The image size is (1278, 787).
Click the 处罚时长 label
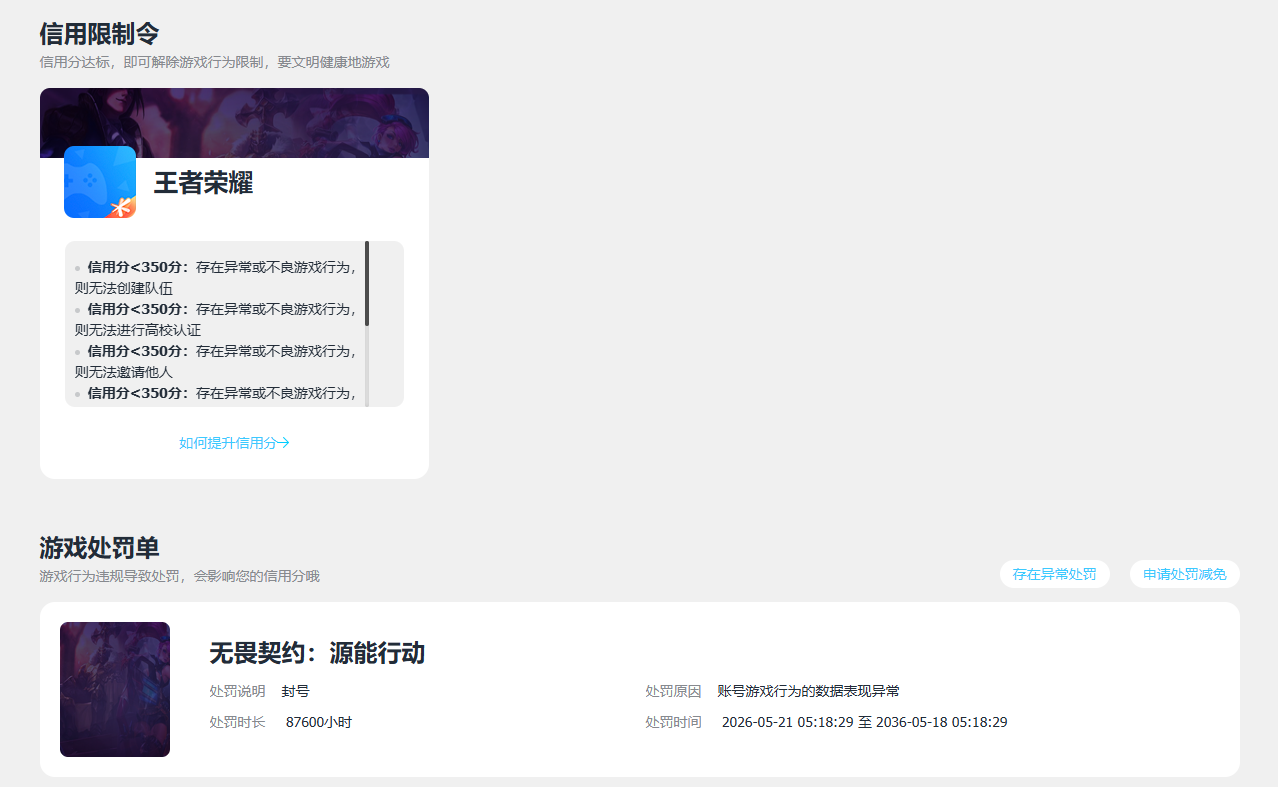click(237, 722)
